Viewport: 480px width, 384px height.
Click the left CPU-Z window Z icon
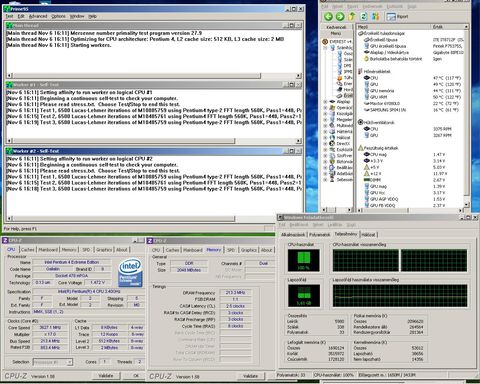point(5,241)
